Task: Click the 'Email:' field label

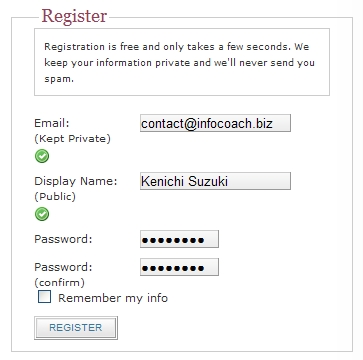Action: (52, 123)
